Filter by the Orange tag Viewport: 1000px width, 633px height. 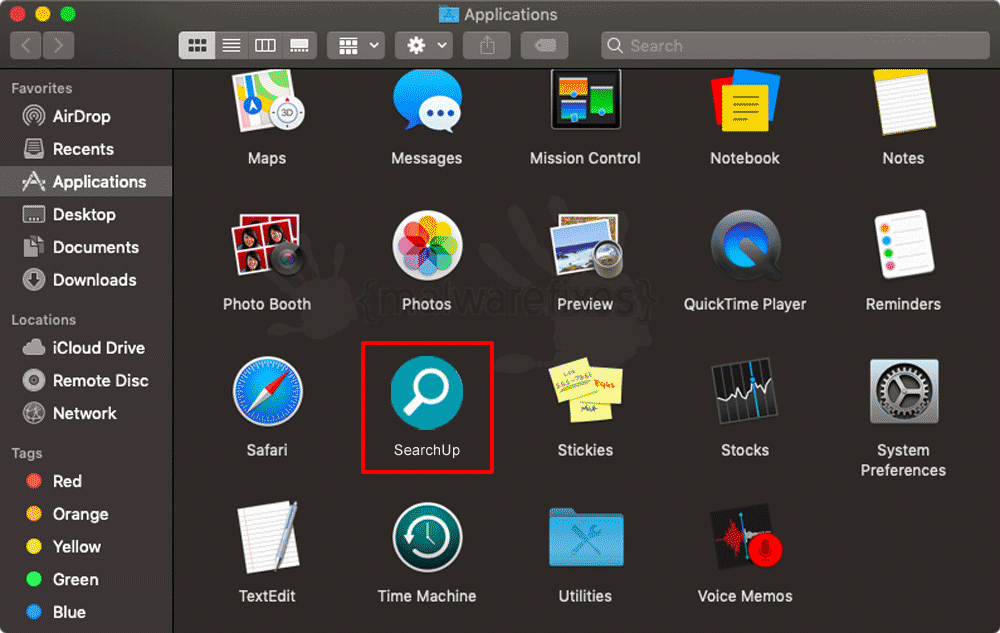point(86,514)
